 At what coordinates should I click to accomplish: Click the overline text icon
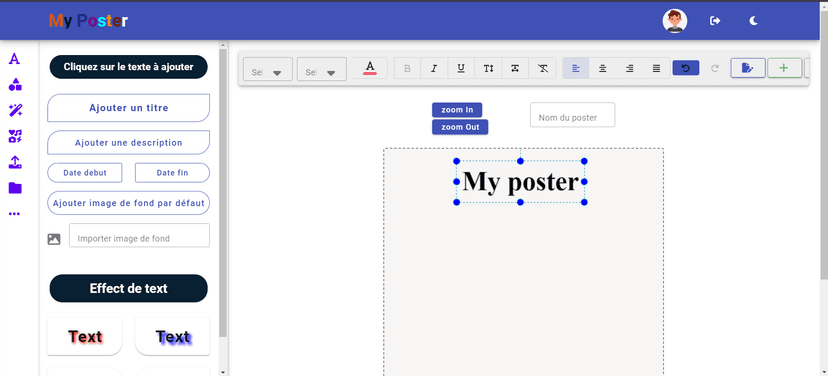(515, 68)
